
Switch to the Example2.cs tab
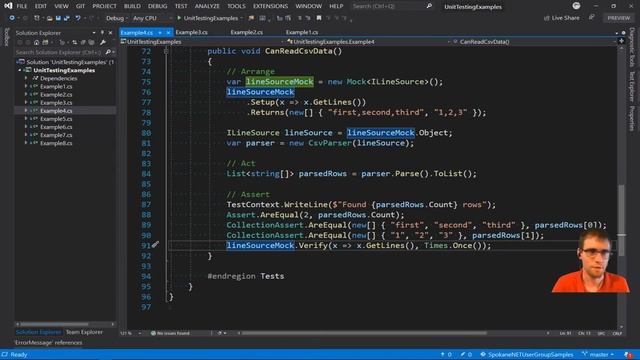[247, 32]
